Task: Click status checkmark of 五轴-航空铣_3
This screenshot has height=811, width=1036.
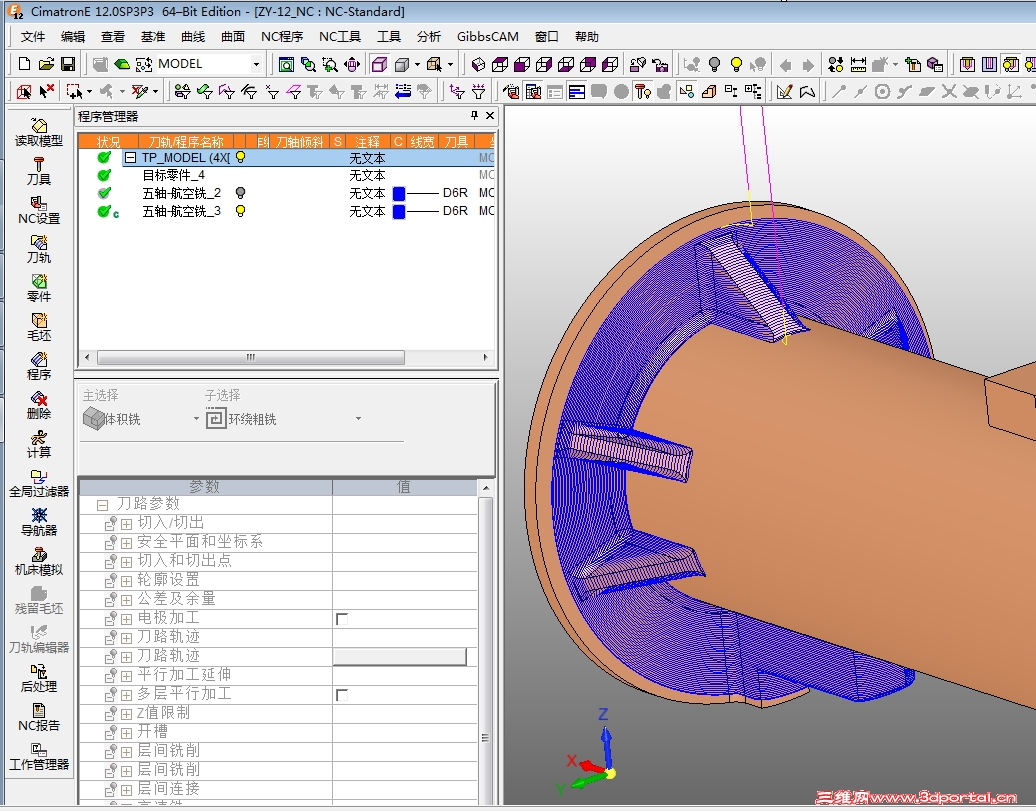Action: [x=104, y=211]
